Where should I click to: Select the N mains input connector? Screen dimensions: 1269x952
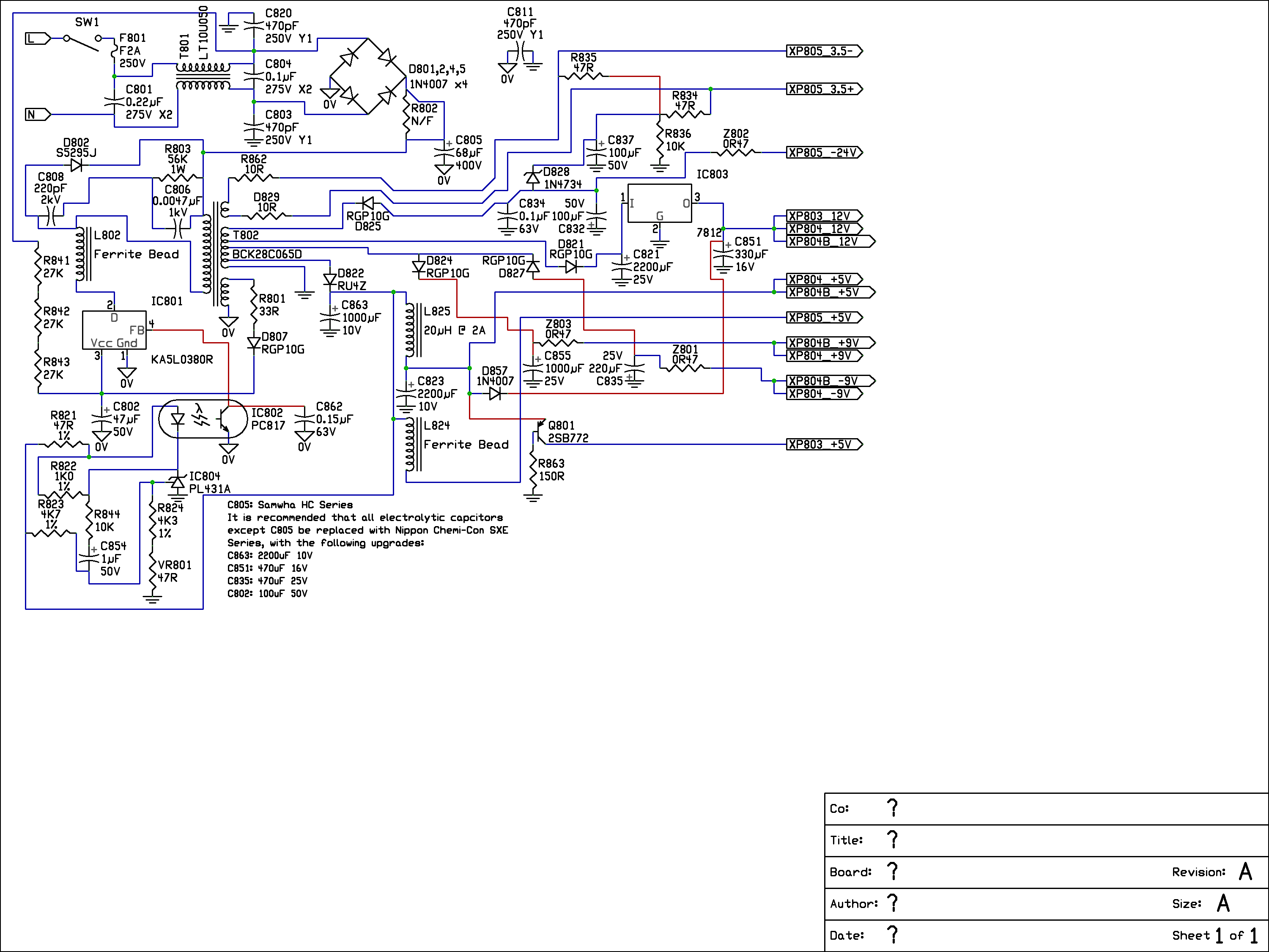pos(38,115)
